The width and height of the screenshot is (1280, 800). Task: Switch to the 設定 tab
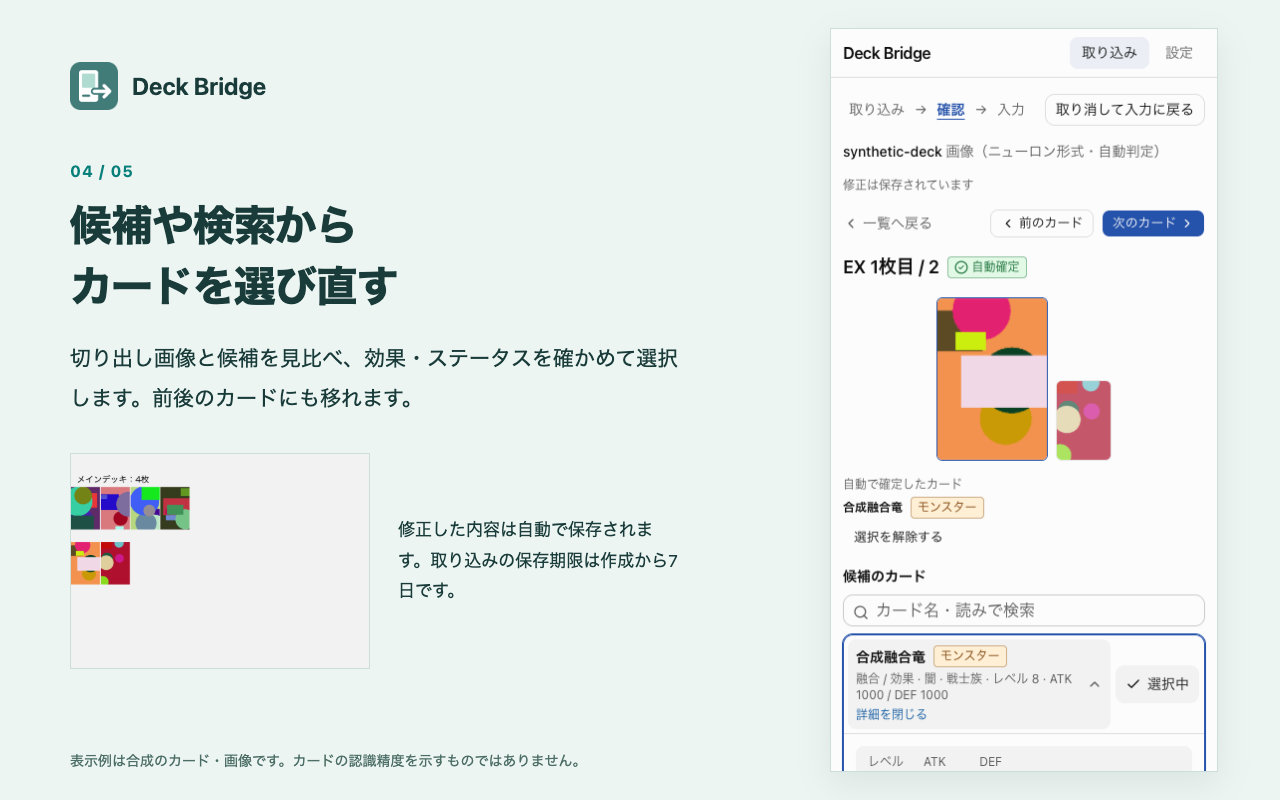1179,53
